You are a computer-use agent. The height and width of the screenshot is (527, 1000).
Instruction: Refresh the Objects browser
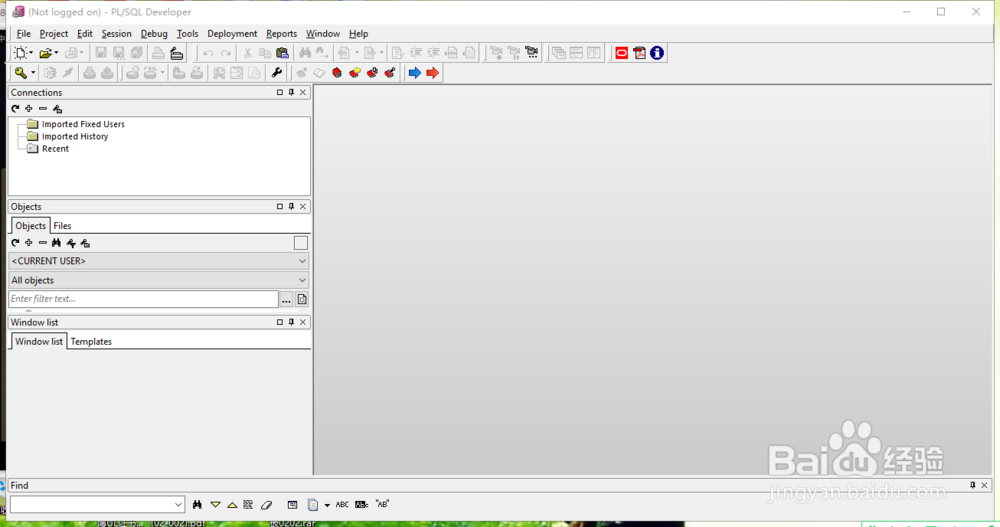pos(15,243)
